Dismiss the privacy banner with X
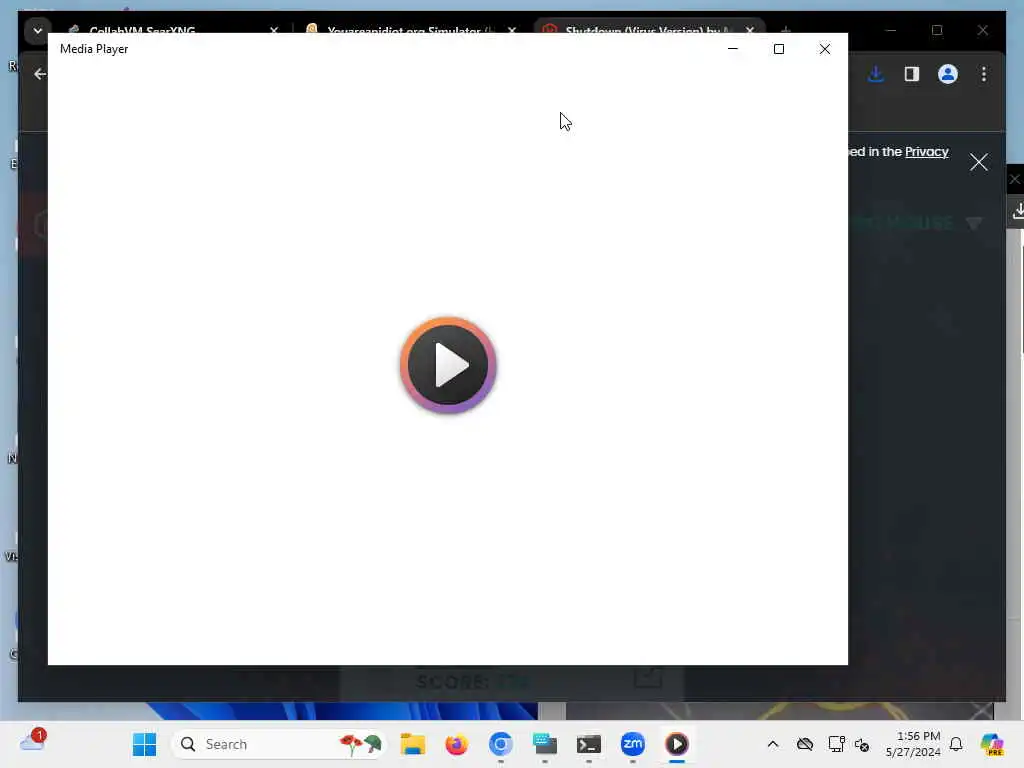Image resolution: width=1024 pixels, height=768 pixels. tap(978, 162)
